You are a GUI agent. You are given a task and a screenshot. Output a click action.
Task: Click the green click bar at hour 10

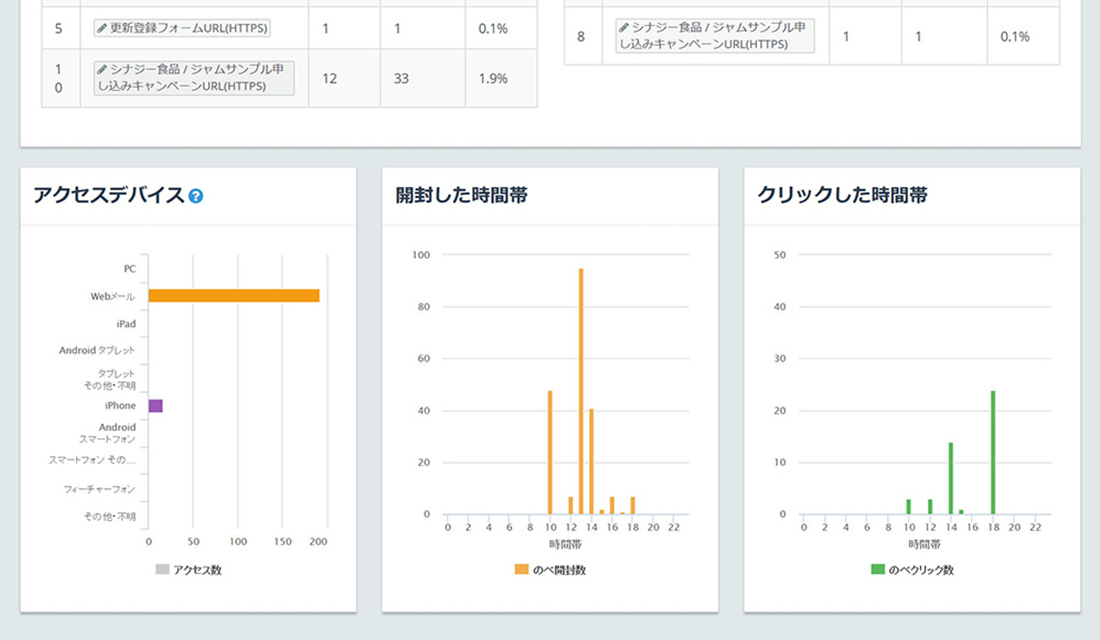click(909, 507)
